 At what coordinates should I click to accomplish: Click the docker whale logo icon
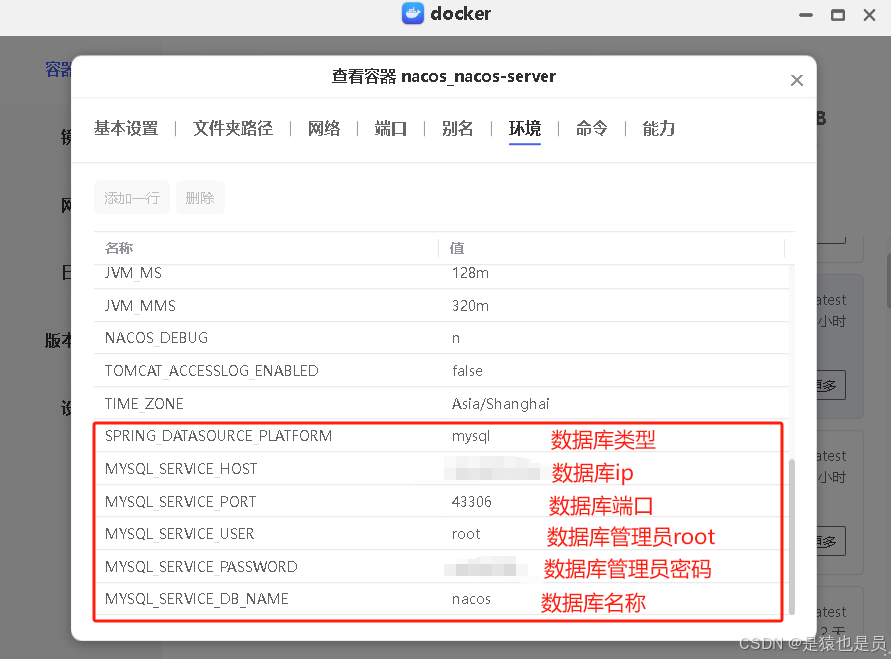pos(413,13)
